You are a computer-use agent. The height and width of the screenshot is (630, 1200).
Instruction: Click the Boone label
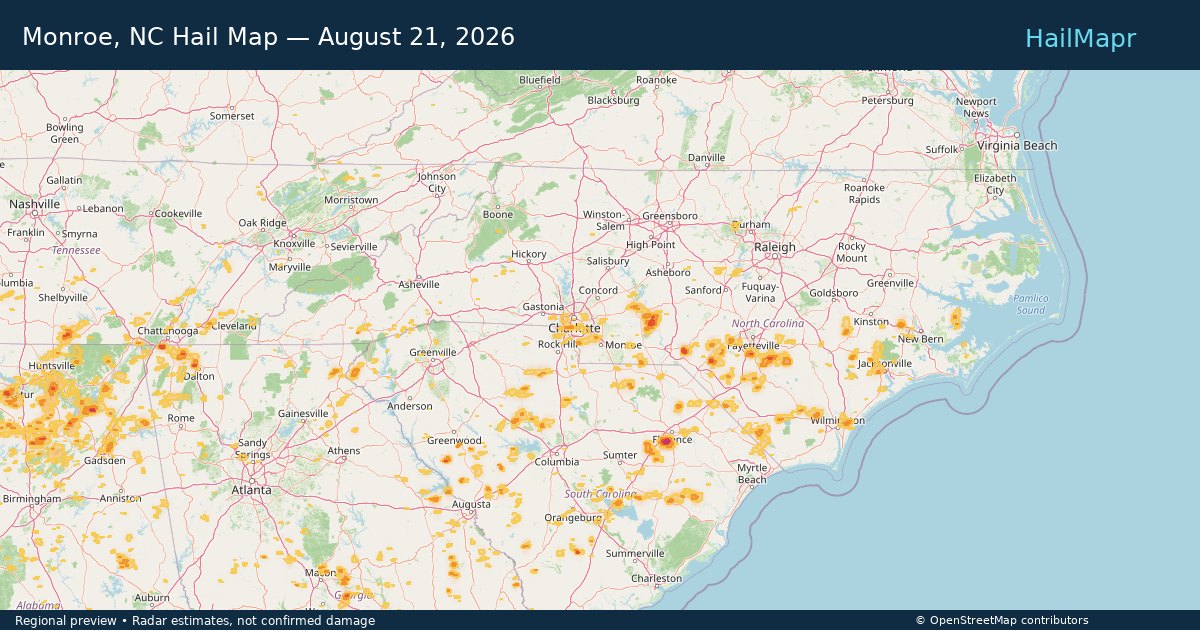[498, 215]
